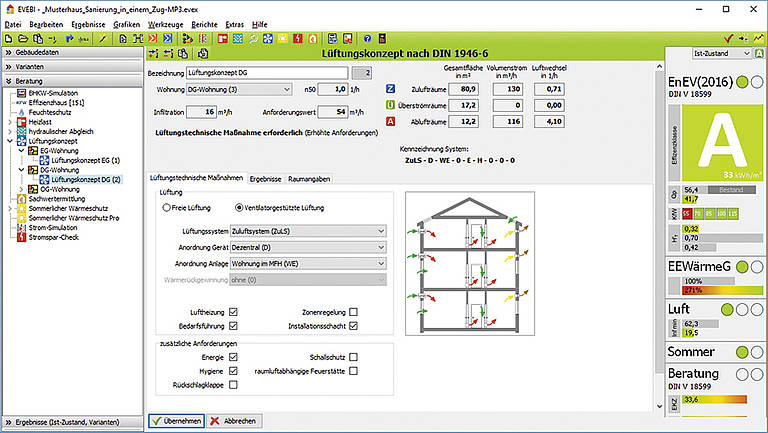768x433 pixels.
Task: Select the Stromspar-Check icon in tree
Action: point(23,239)
